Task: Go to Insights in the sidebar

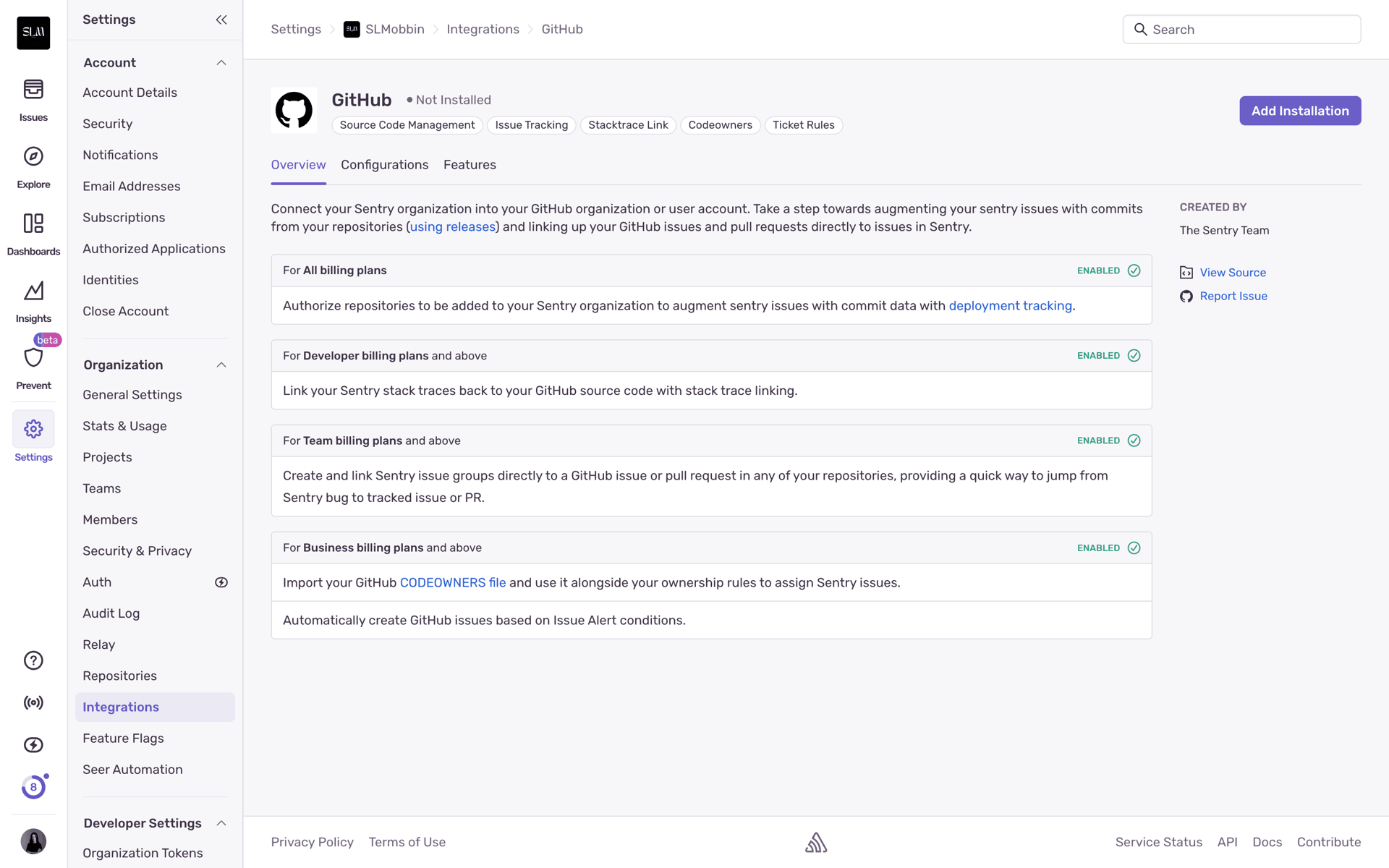Action: (x=33, y=302)
